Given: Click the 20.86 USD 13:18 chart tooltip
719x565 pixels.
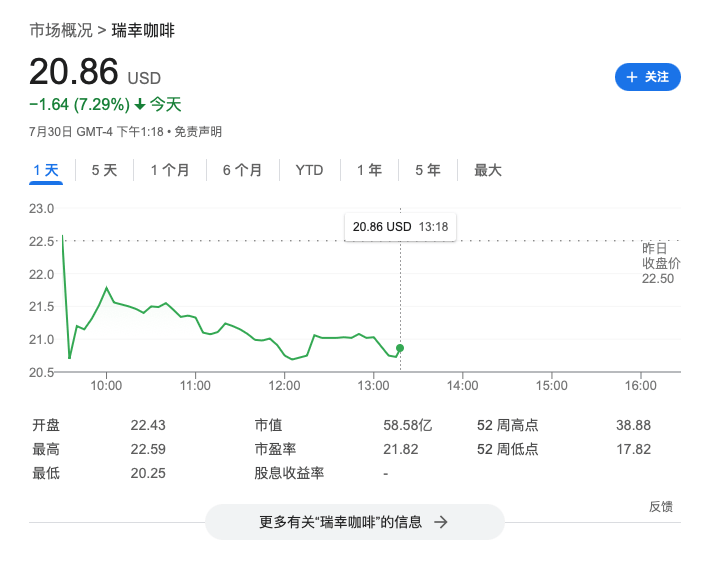Looking at the screenshot, I should pyautogui.click(x=400, y=227).
